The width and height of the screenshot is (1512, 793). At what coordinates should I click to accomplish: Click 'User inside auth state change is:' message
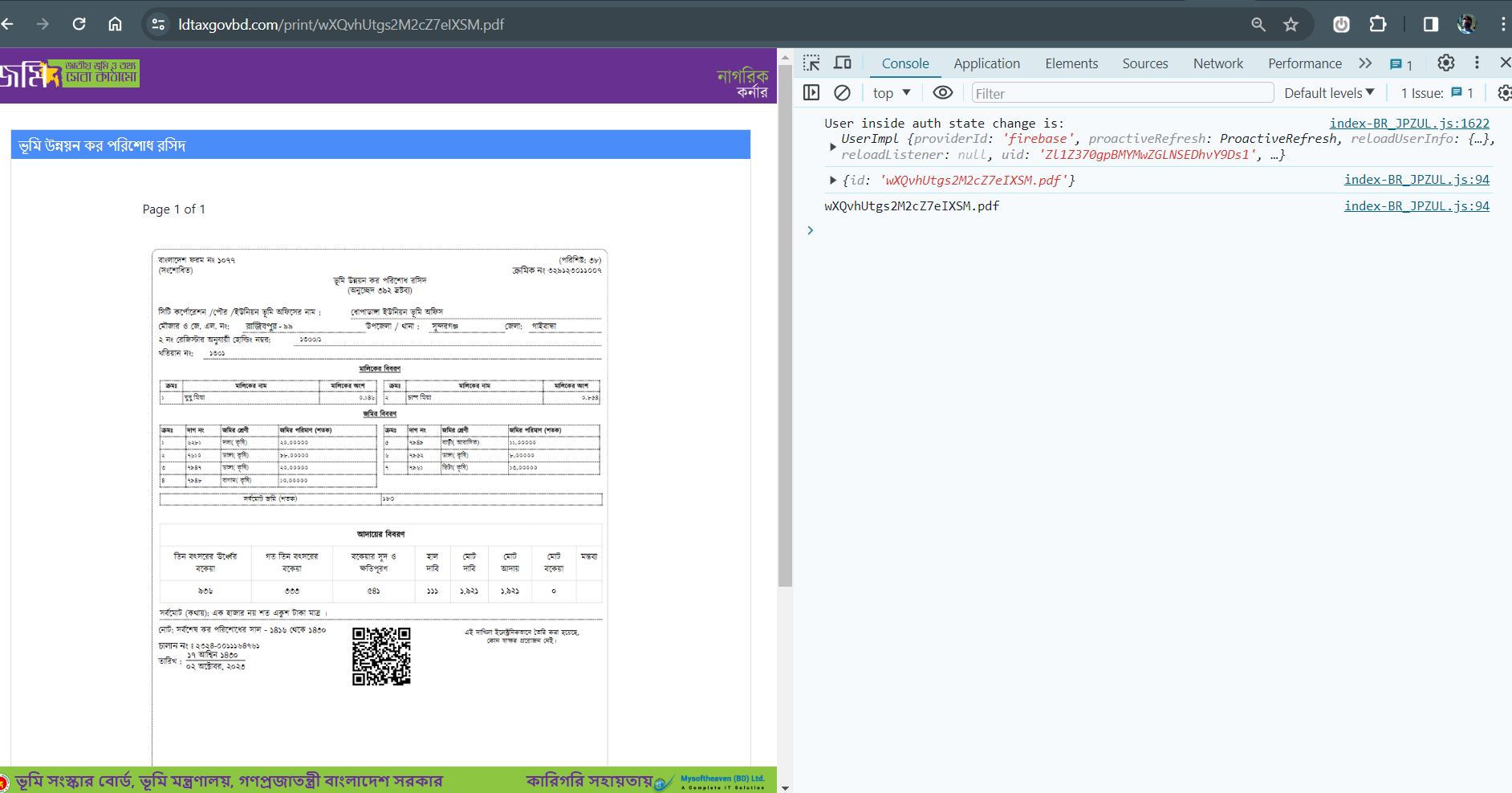(x=944, y=124)
